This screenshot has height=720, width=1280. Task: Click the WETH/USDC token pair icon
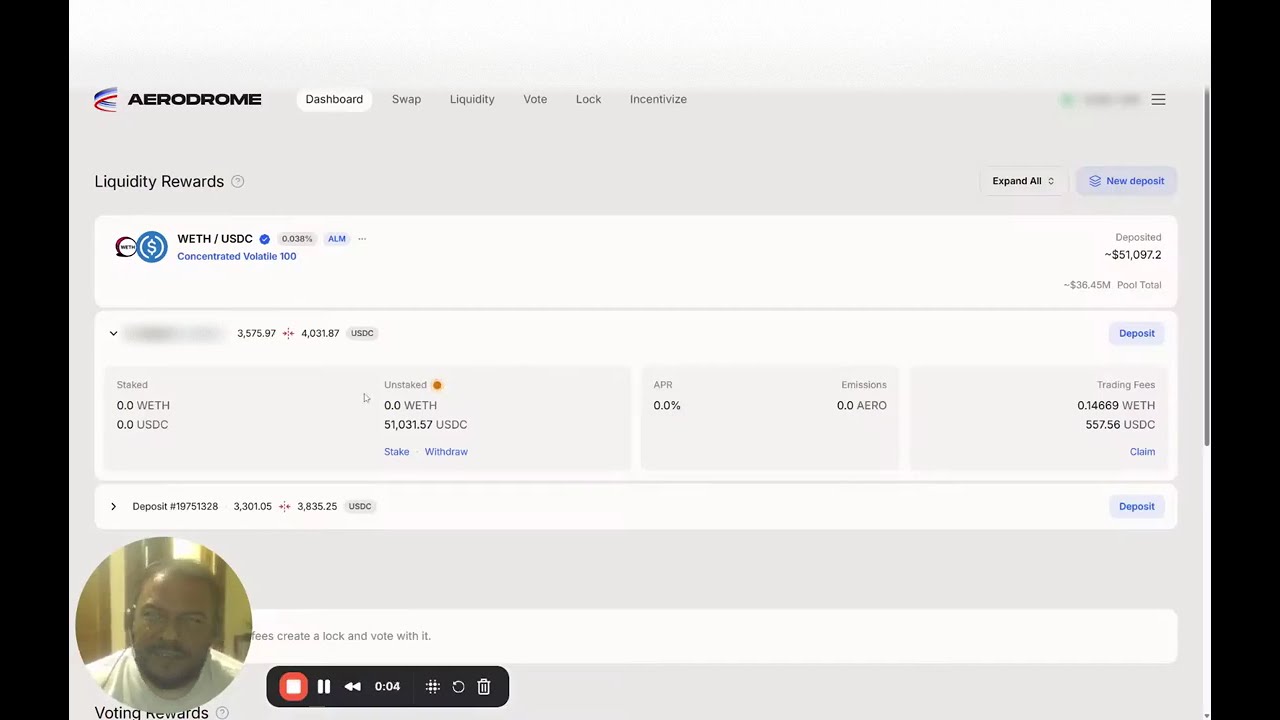[x=141, y=247]
